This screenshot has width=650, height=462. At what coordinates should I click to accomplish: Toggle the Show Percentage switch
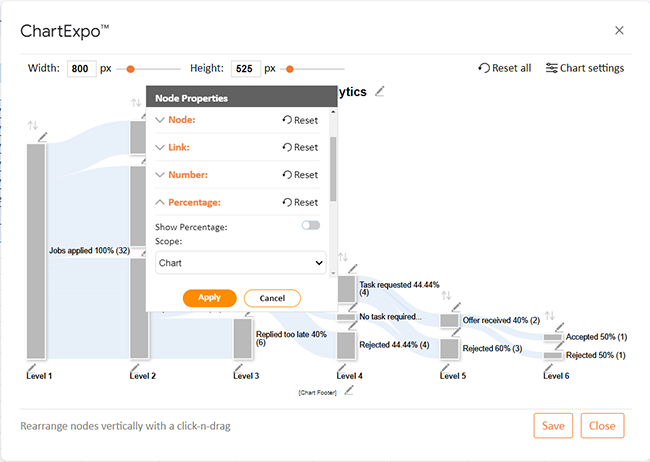coord(310,225)
